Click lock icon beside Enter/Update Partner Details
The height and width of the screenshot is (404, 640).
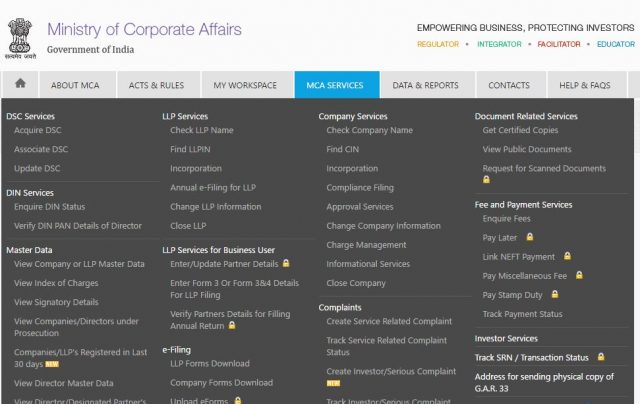285,264
